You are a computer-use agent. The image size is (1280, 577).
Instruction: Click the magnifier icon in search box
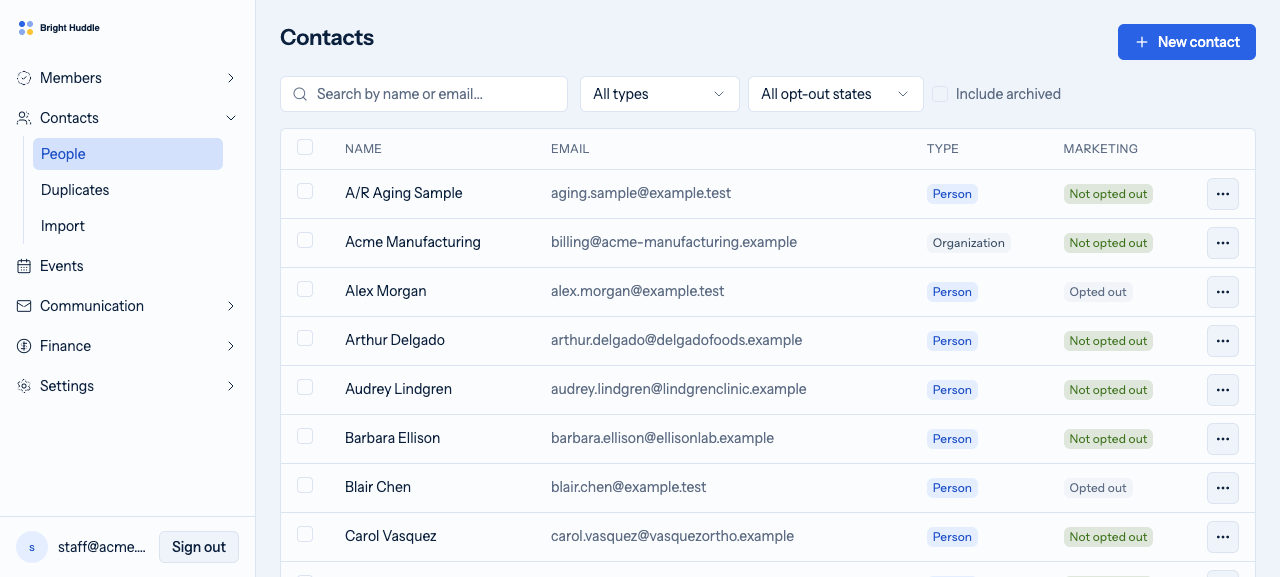300,94
